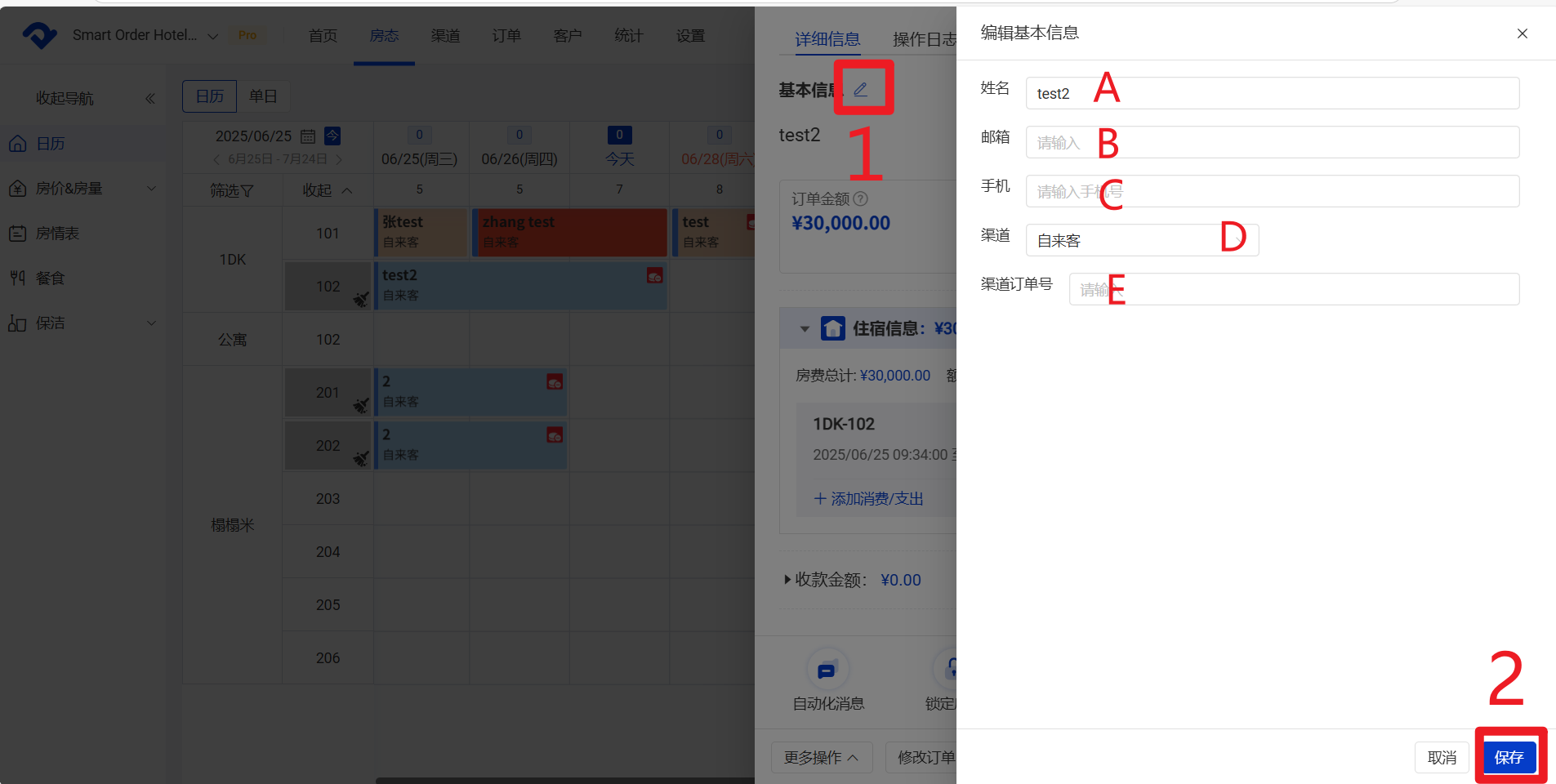Screen dimensions: 1556x784
Task: Click cleaning broom icon for room 202
Action: 361,458
